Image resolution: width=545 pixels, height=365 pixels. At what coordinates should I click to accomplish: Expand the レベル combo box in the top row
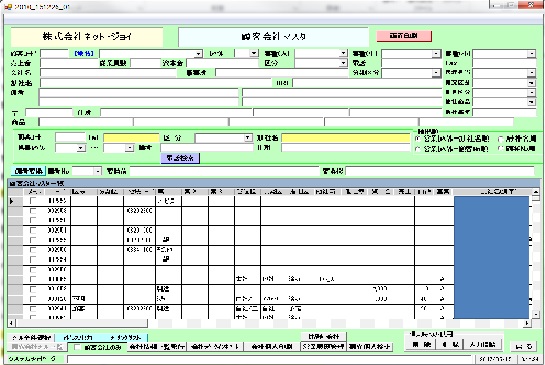(x=254, y=53)
